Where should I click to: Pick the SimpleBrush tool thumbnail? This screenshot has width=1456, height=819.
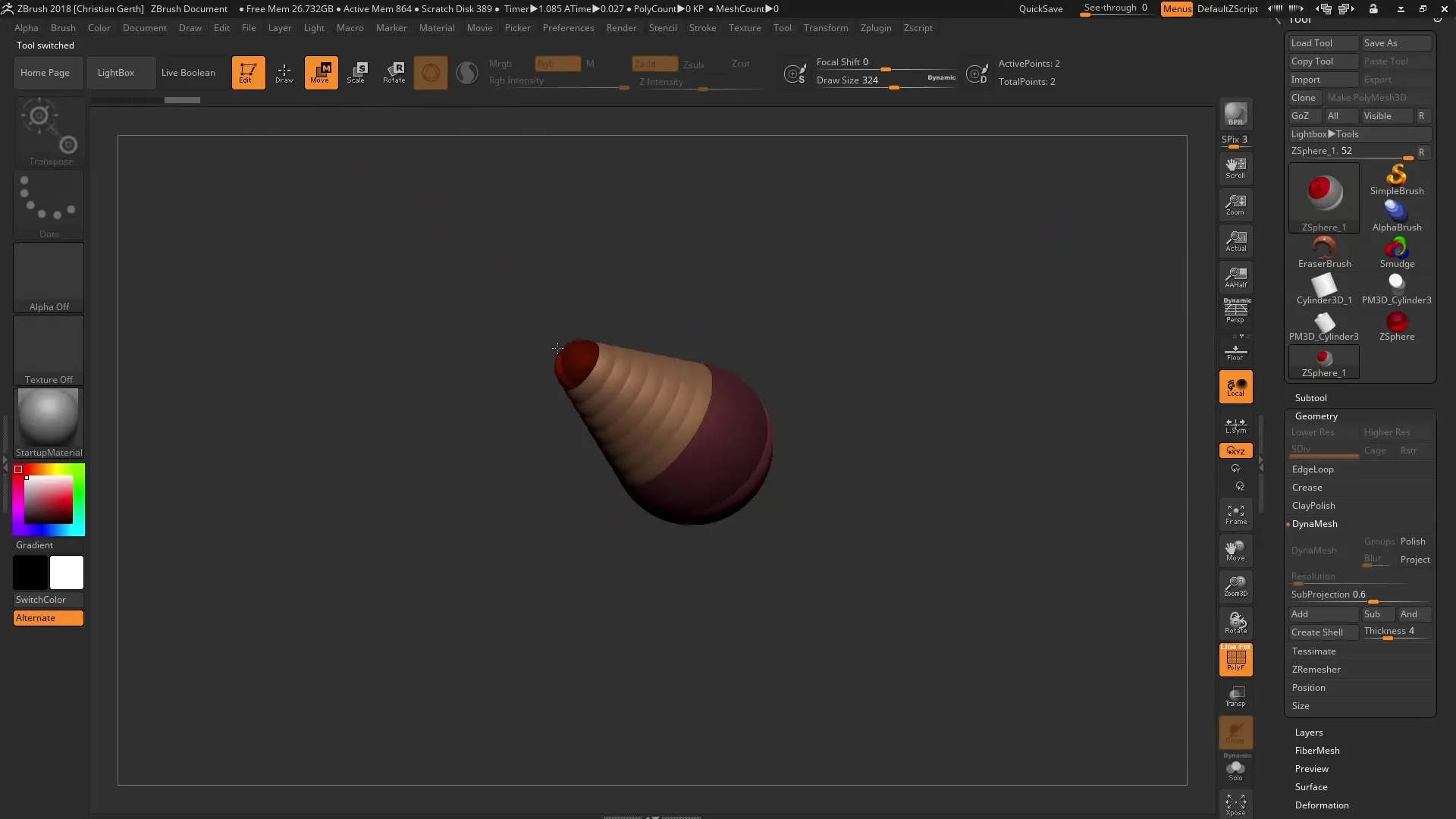click(1396, 180)
